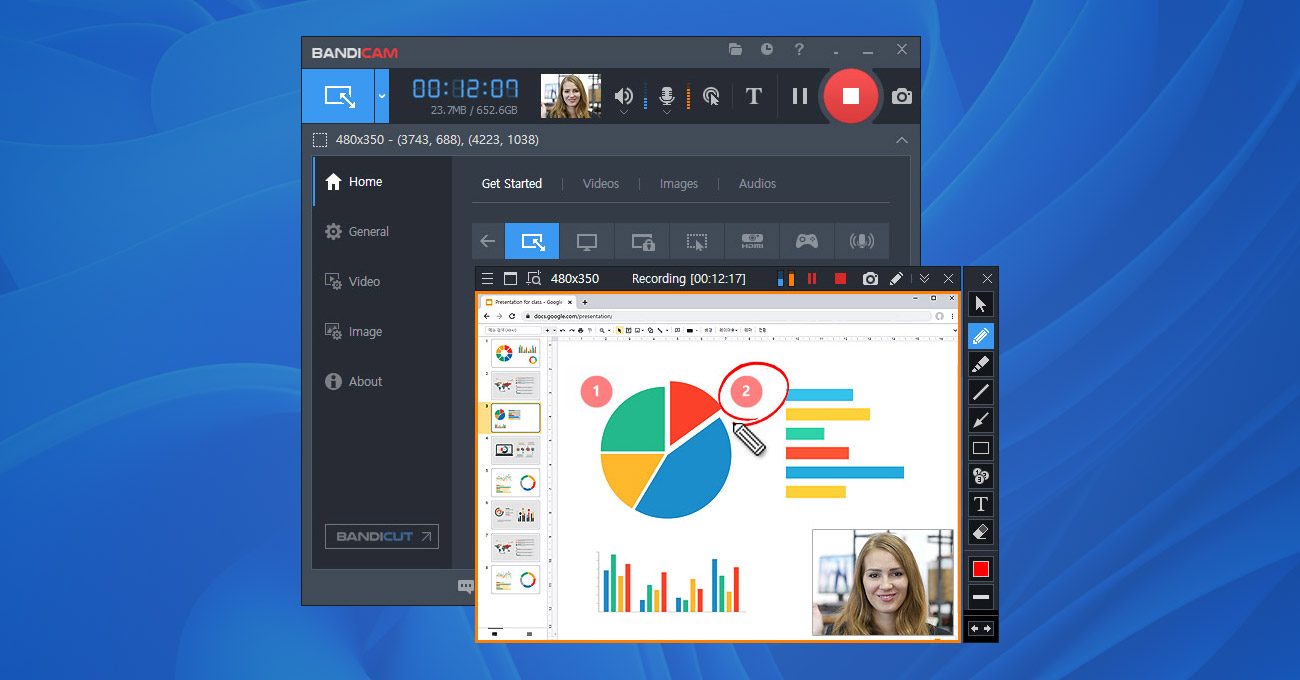1300x680 pixels.
Task: Choose the specific window lock recording mode
Action: tap(642, 241)
